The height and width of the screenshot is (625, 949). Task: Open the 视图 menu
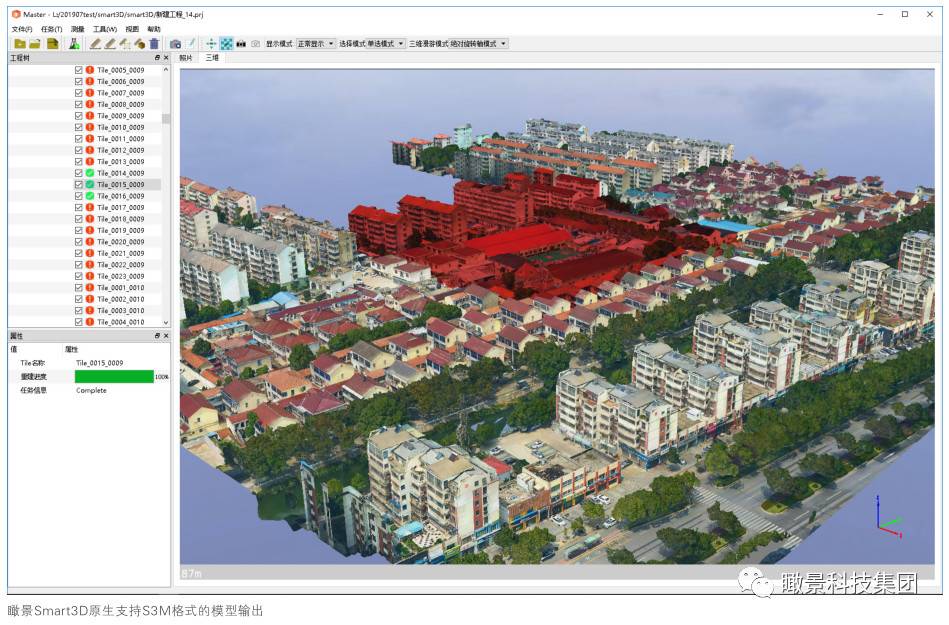point(132,29)
